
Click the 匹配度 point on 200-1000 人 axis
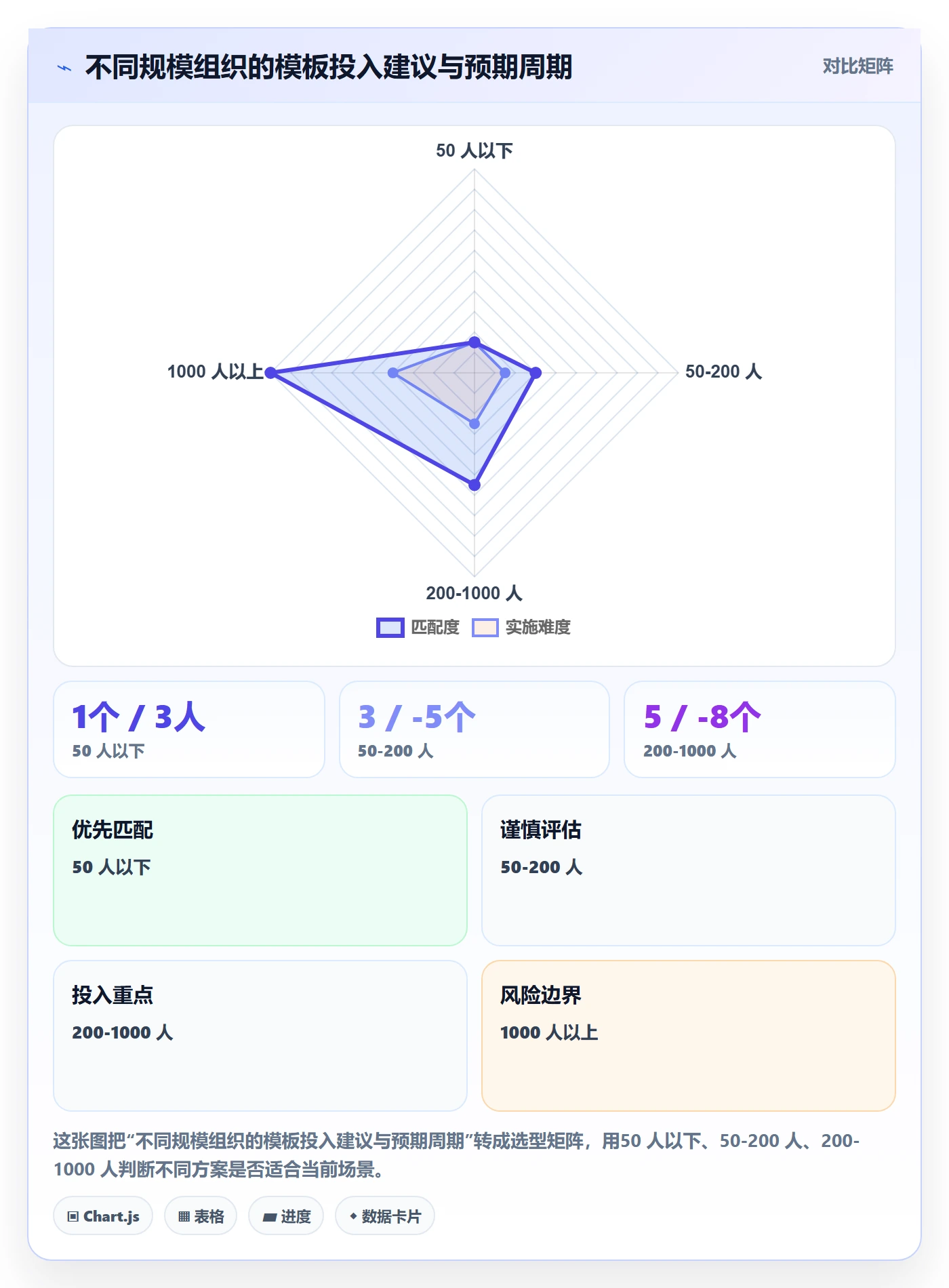(474, 485)
